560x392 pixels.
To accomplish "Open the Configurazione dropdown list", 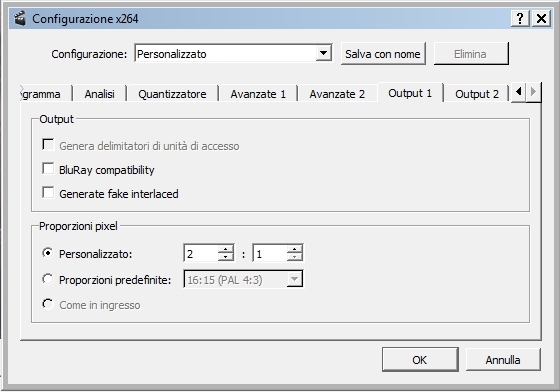I will (324, 54).
